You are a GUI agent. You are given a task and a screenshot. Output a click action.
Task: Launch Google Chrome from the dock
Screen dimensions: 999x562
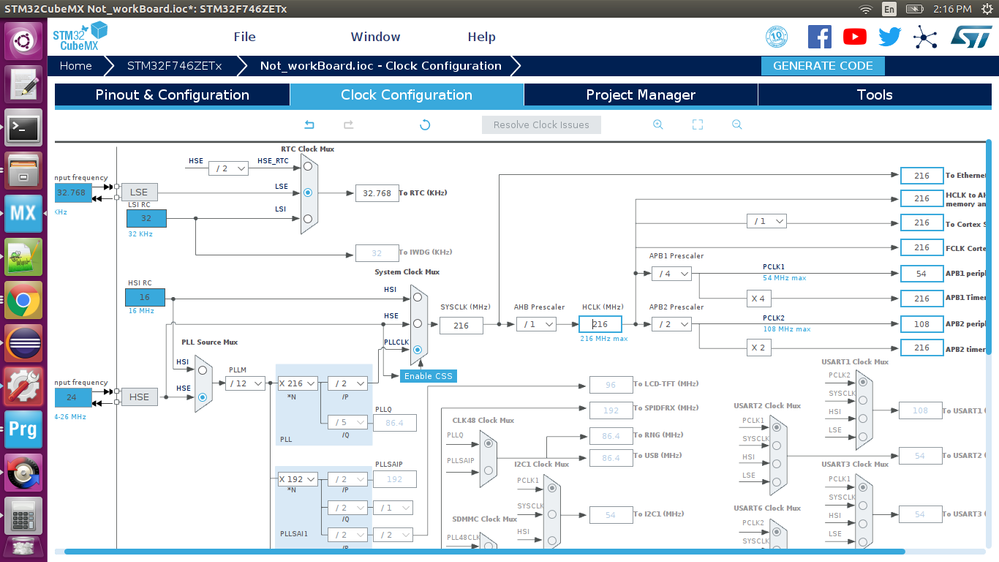[24, 300]
